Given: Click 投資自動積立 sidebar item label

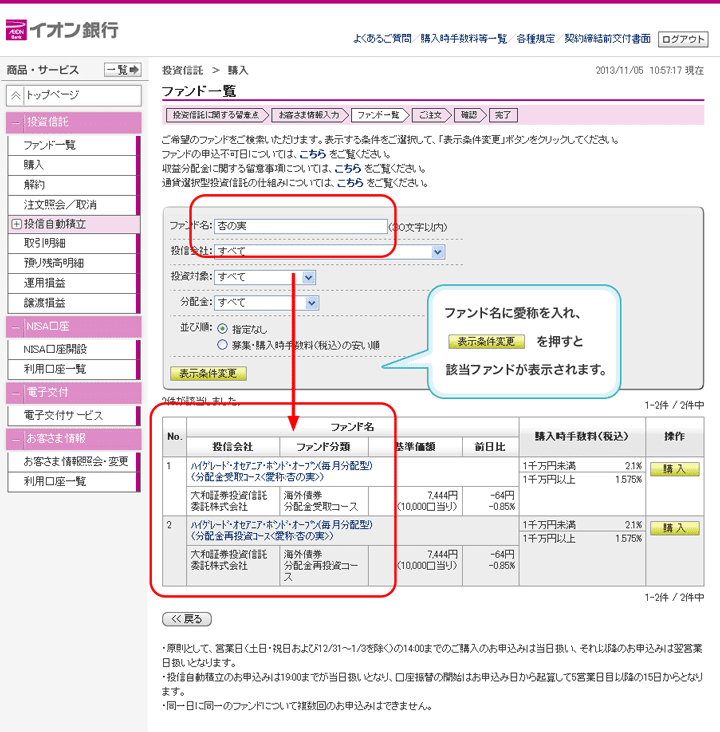Looking at the screenshot, I should 55,224.
